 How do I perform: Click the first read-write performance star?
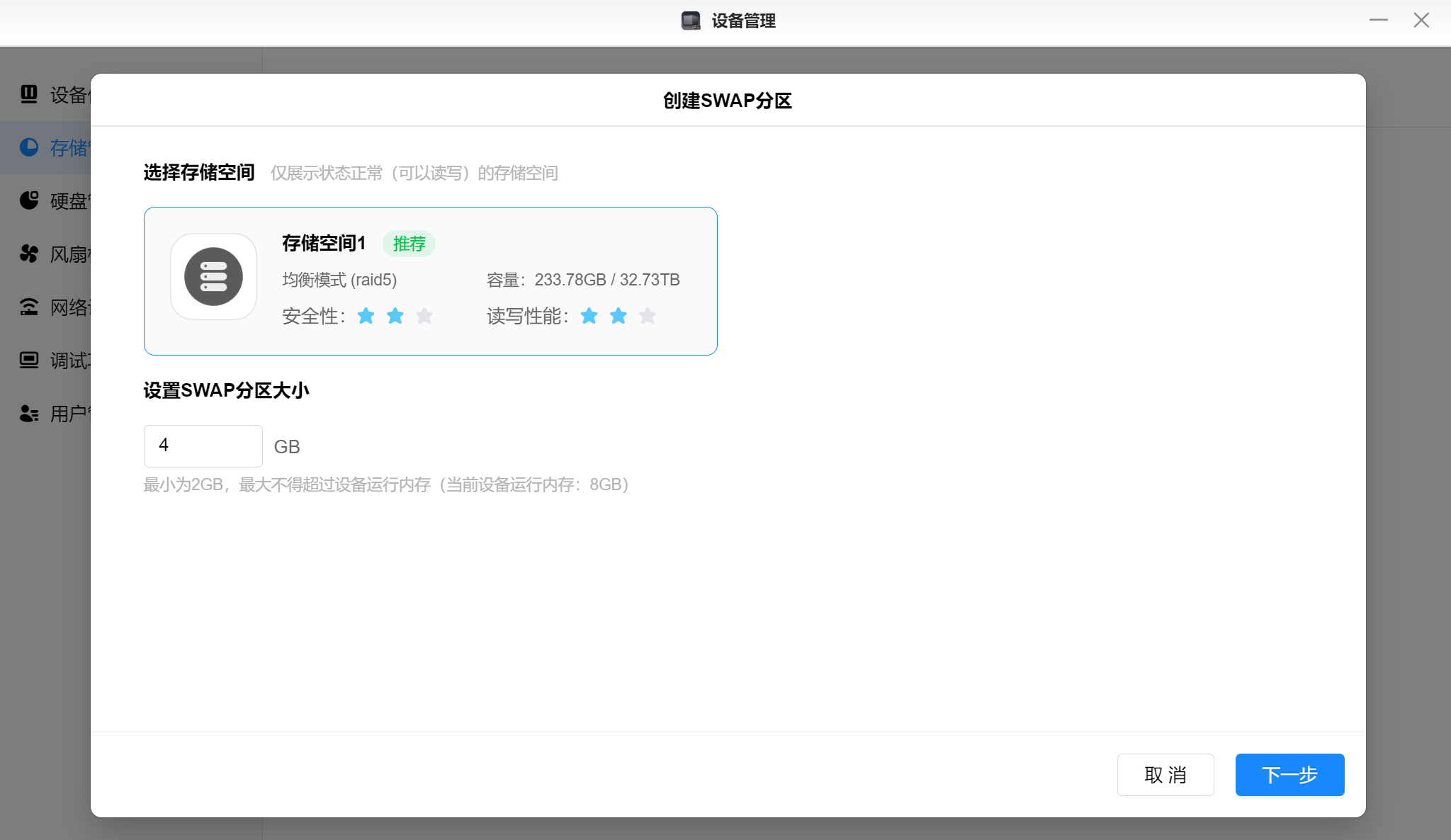click(589, 316)
